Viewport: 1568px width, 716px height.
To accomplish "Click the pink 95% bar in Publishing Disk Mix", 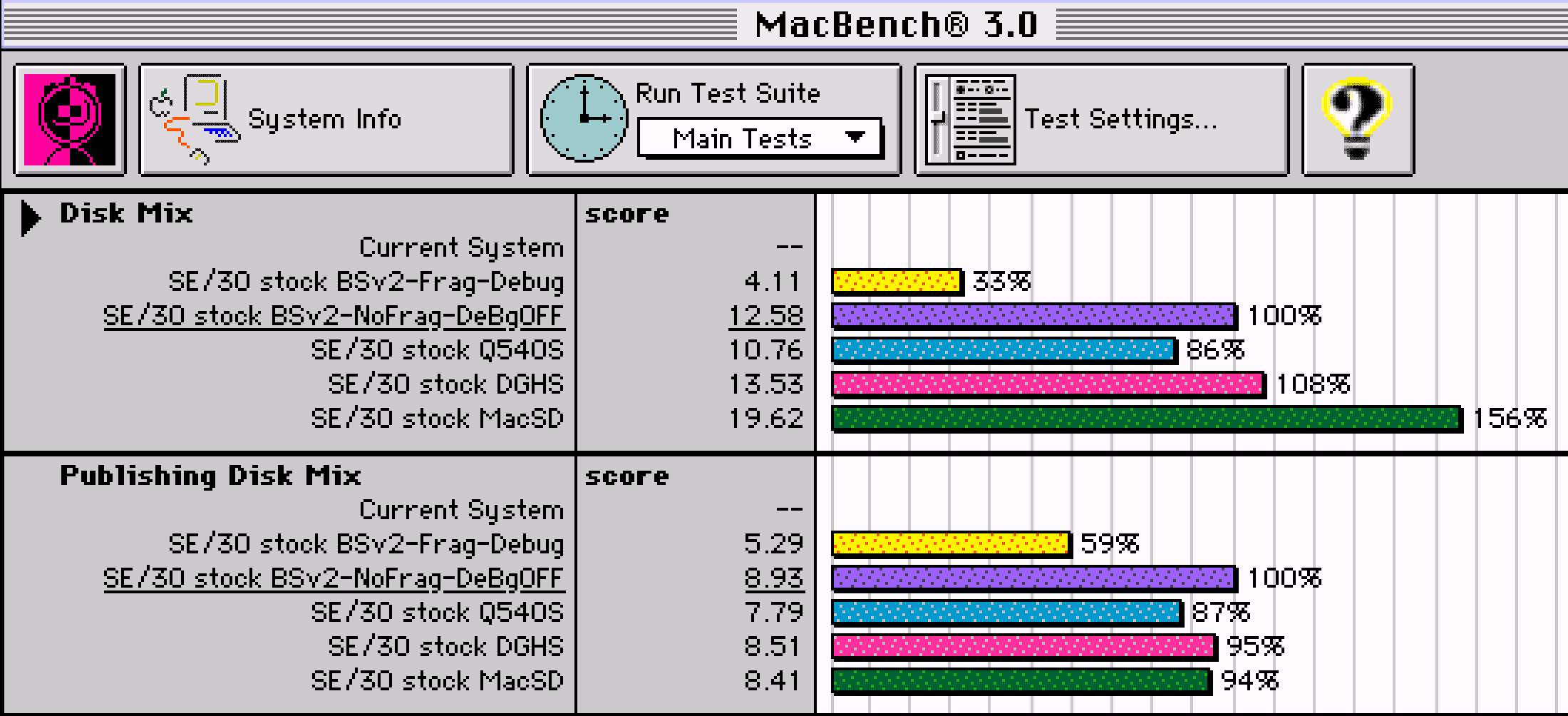I will click(x=1025, y=647).
